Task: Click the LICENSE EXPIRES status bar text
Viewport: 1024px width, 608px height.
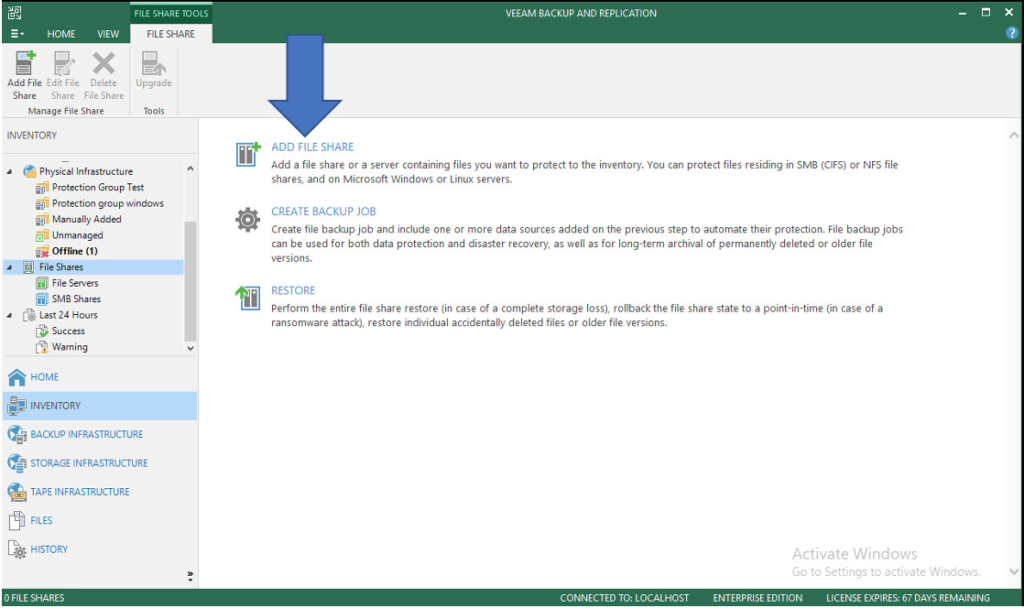Action: pos(908,598)
